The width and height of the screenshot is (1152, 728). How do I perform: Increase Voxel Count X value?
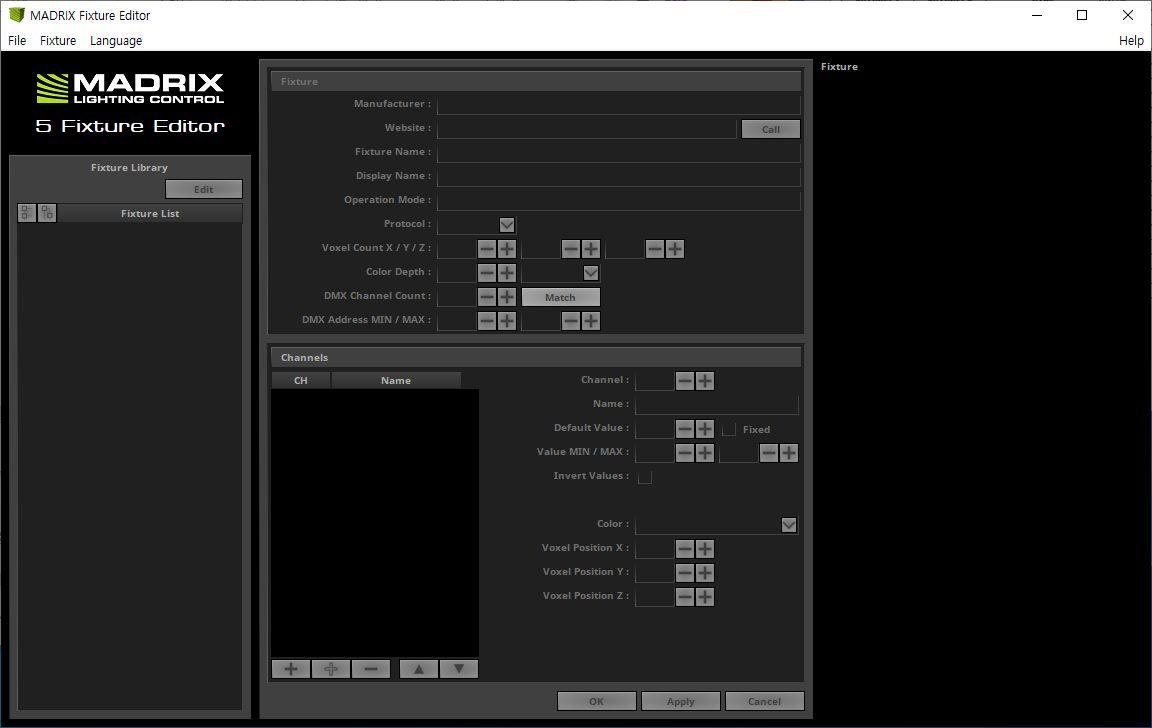(507, 249)
